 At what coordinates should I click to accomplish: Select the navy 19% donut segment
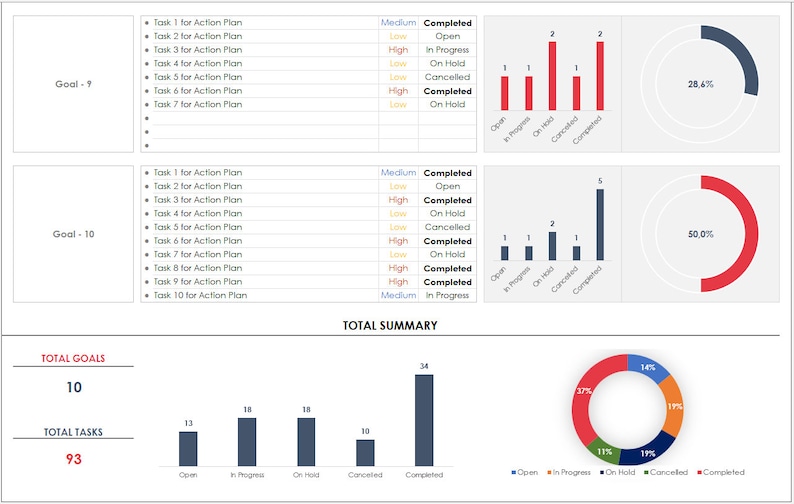click(x=647, y=452)
